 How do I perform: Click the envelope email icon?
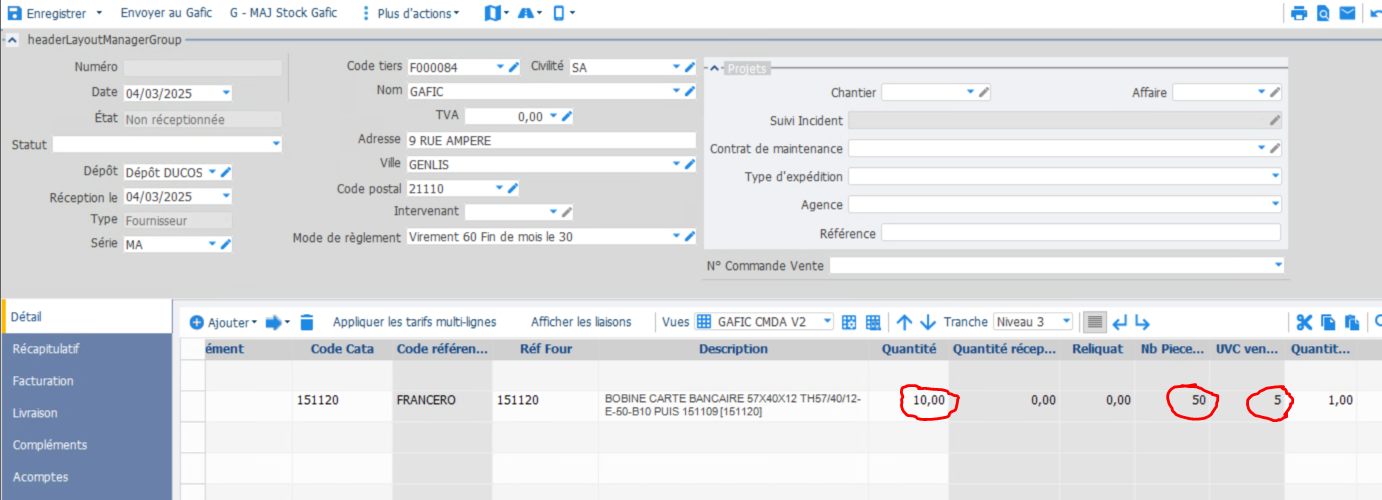1347,13
